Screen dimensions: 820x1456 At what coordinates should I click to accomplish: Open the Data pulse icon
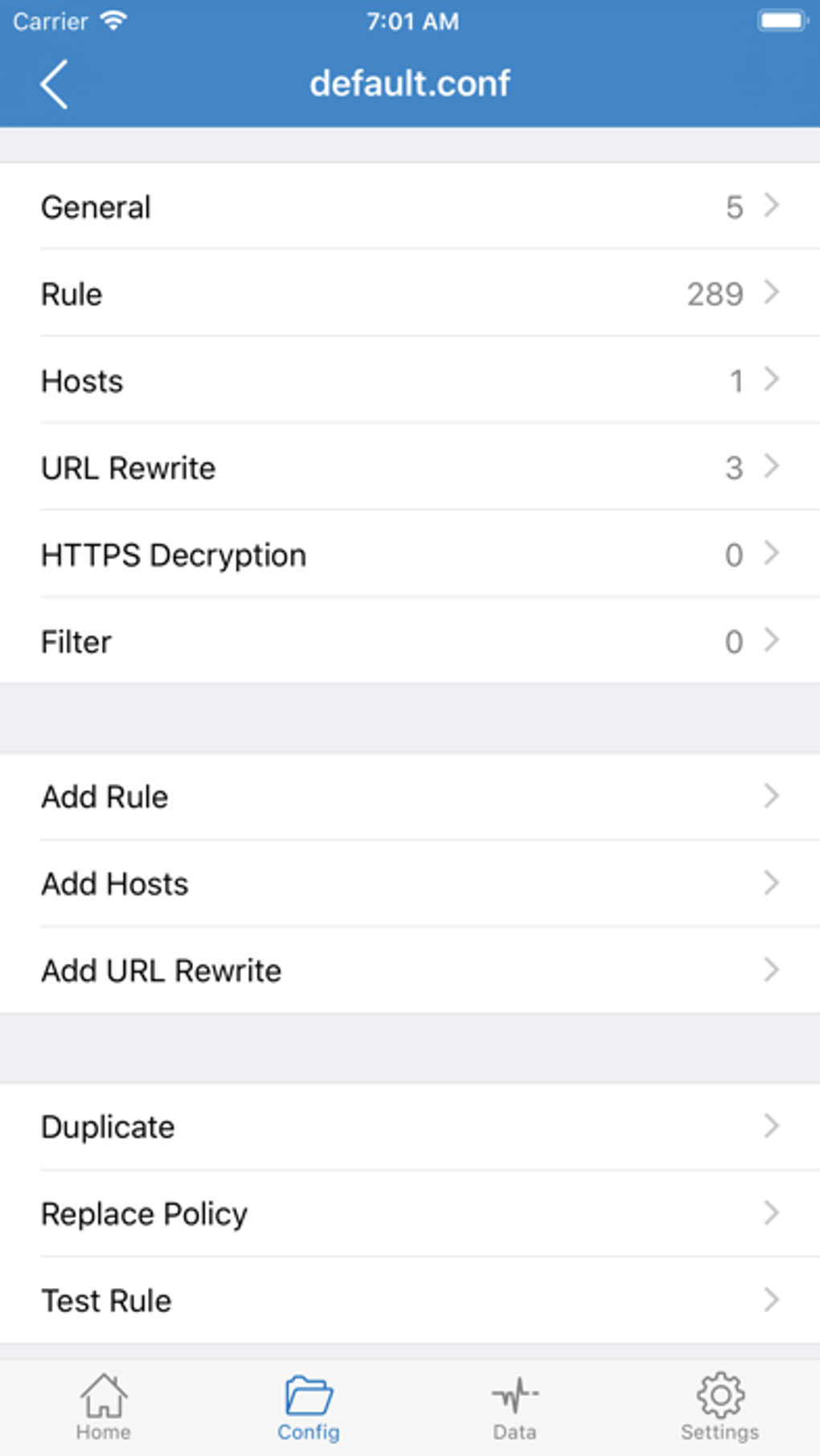(x=515, y=1396)
